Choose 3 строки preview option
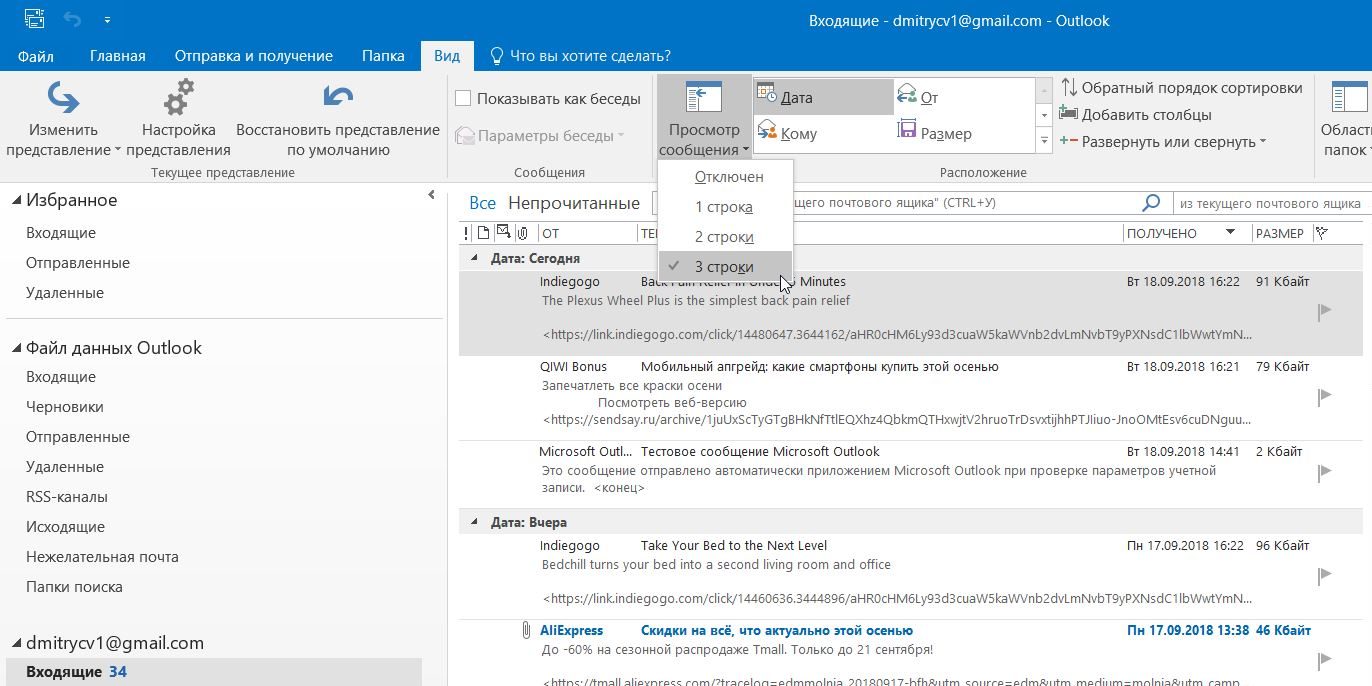The width and height of the screenshot is (1372, 686). click(x=725, y=267)
